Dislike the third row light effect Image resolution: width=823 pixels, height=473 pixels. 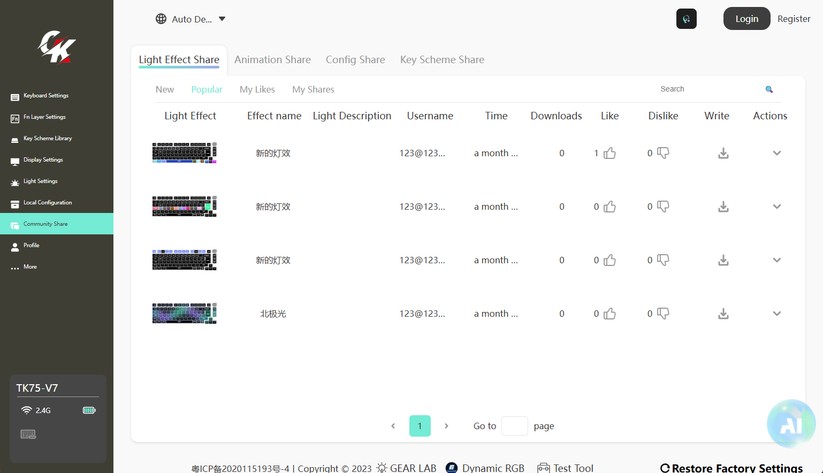pyautogui.click(x=663, y=260)
